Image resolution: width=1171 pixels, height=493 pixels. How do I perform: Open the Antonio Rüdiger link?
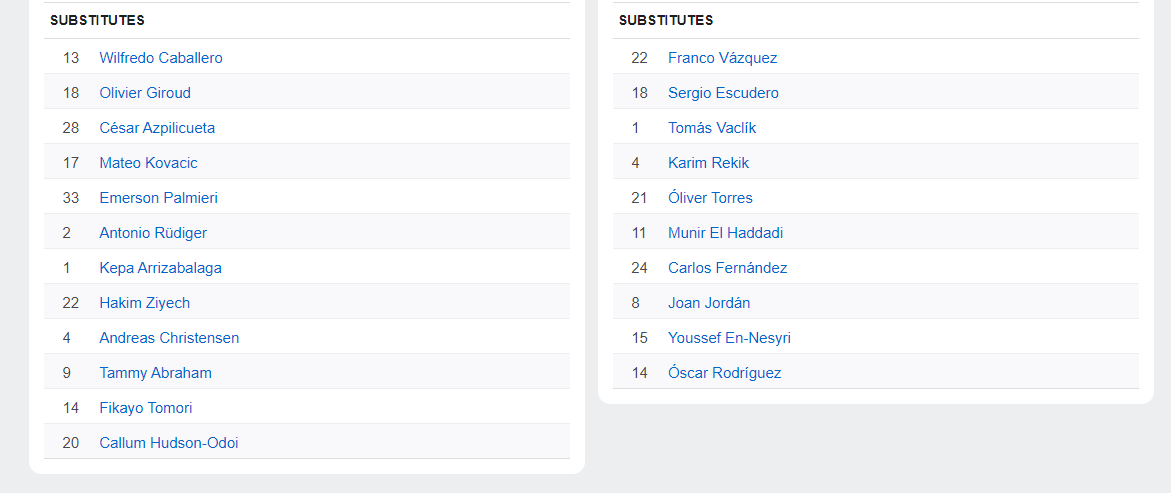click(x=153, y=233)
